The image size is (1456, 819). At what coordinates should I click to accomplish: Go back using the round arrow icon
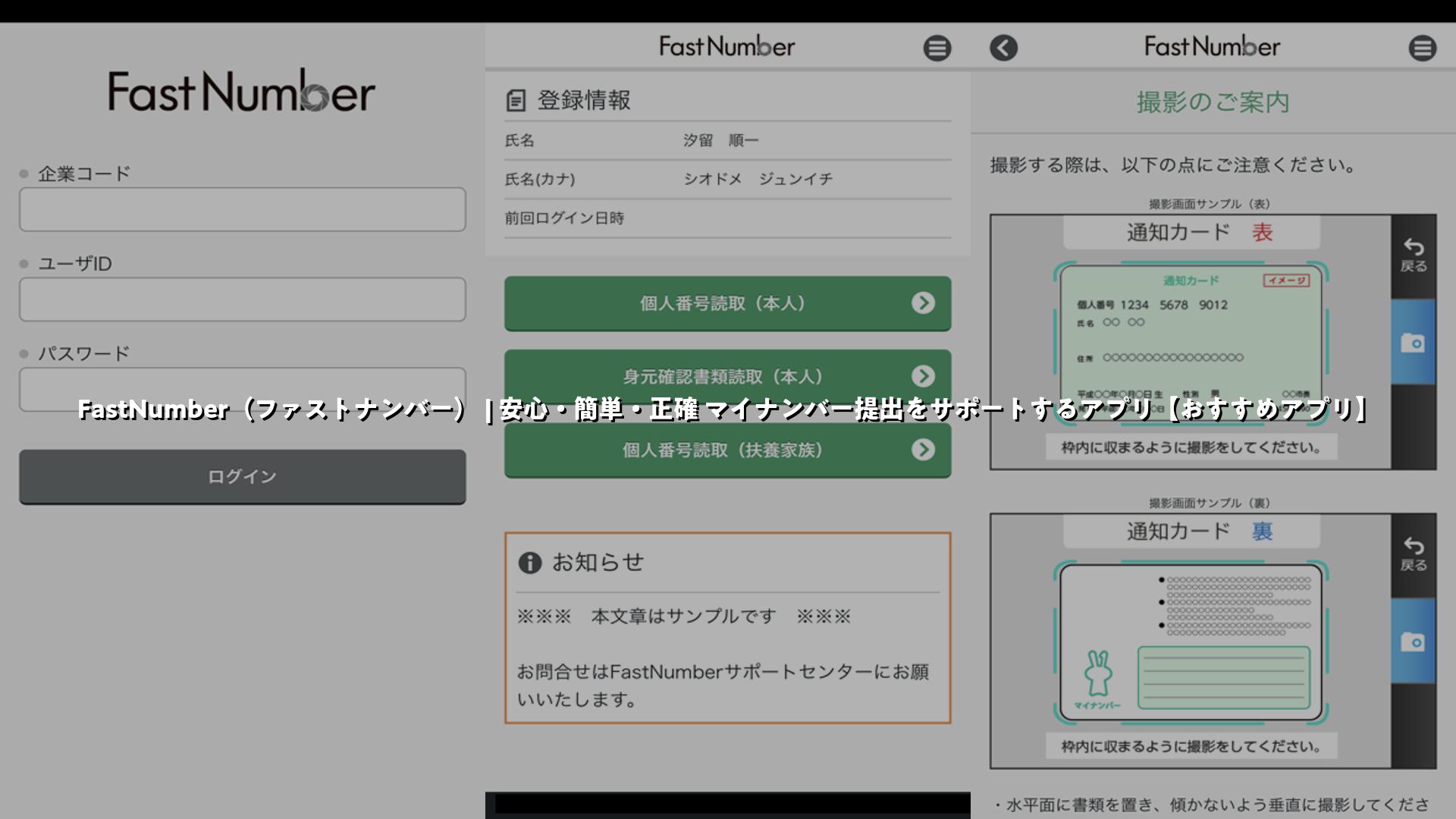tap(1003, 48)
